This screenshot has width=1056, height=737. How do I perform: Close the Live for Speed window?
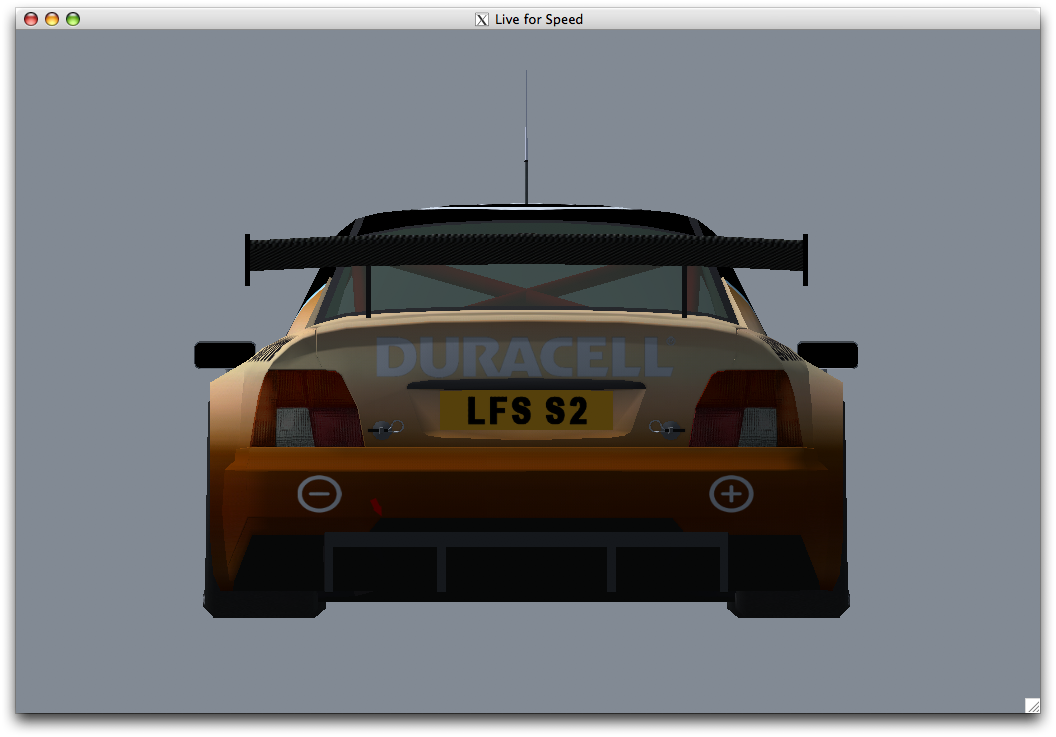[x=31, y=19]
